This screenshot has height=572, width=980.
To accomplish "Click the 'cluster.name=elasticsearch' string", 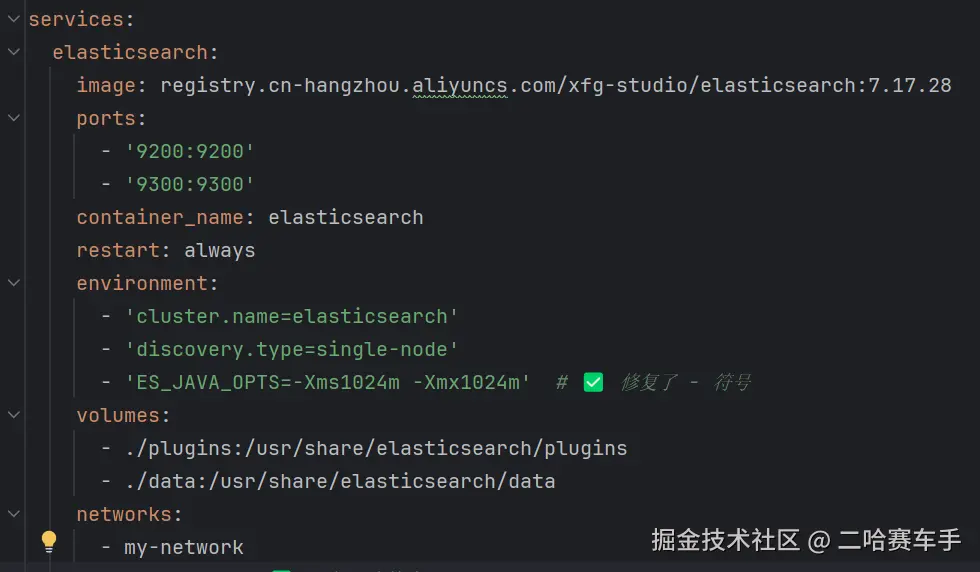I will click(x=291, y=316).
